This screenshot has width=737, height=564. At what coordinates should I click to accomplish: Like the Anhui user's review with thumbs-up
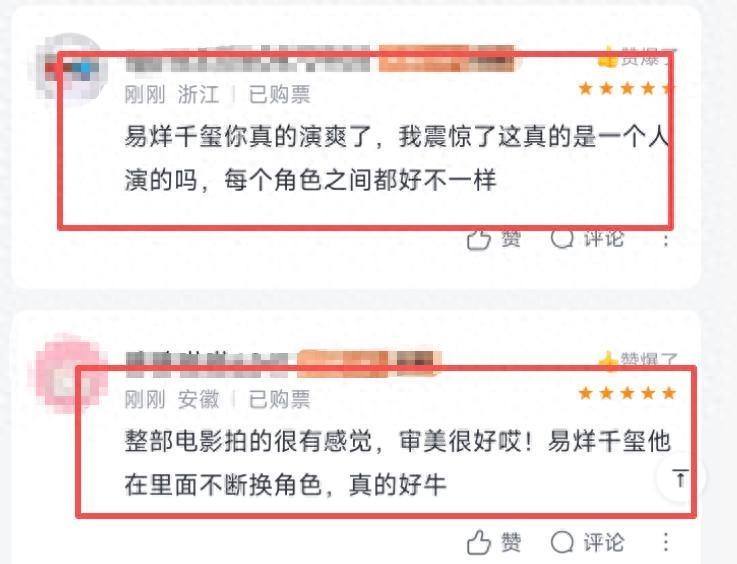[494, 542]
